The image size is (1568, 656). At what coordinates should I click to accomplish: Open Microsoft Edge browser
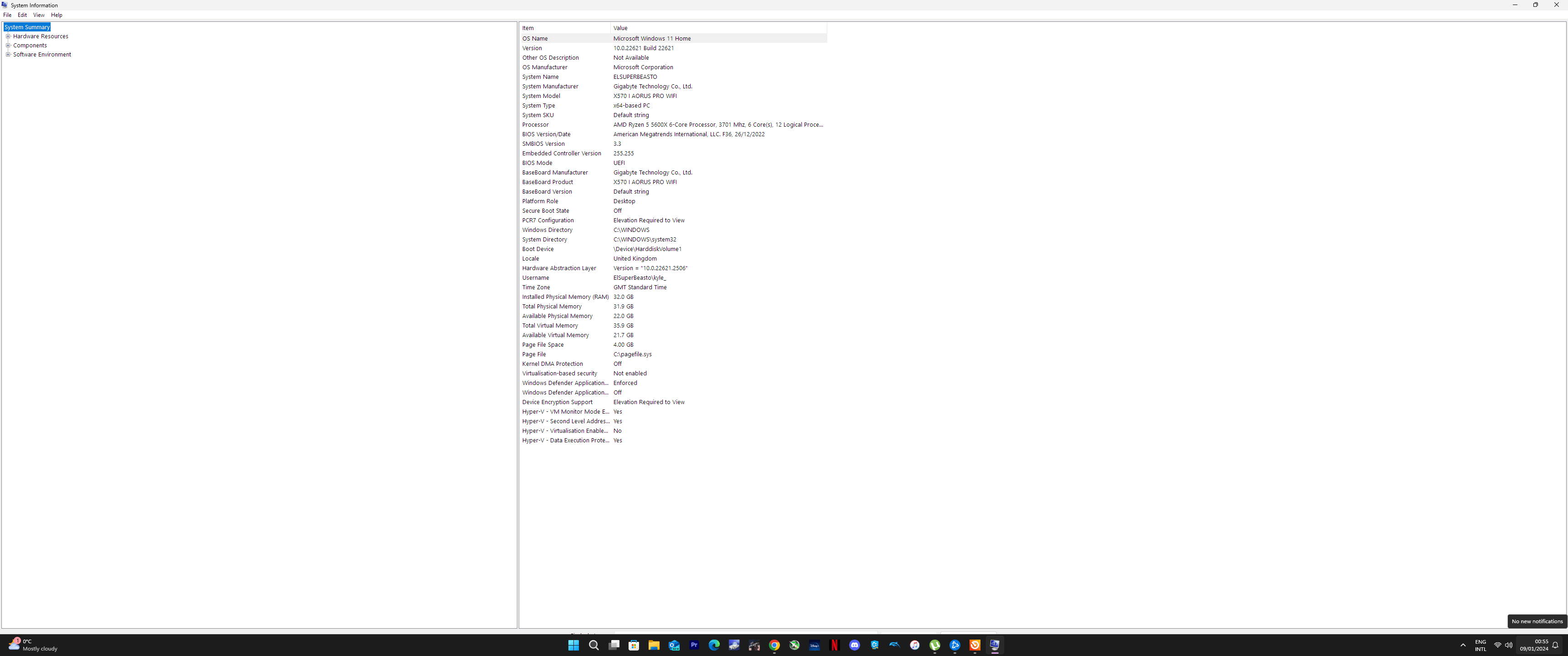(x=714, y=645)
